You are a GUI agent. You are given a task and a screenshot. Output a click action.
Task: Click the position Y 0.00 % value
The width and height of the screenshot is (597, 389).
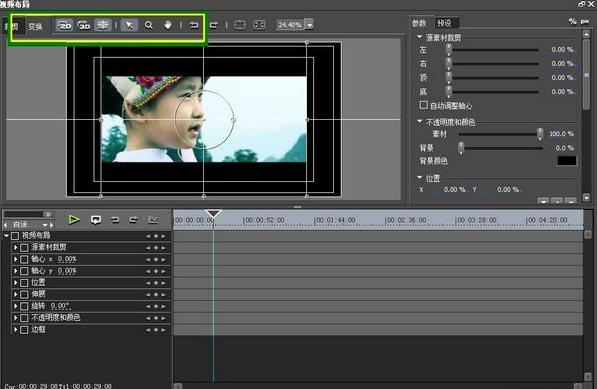coord(508,190)
